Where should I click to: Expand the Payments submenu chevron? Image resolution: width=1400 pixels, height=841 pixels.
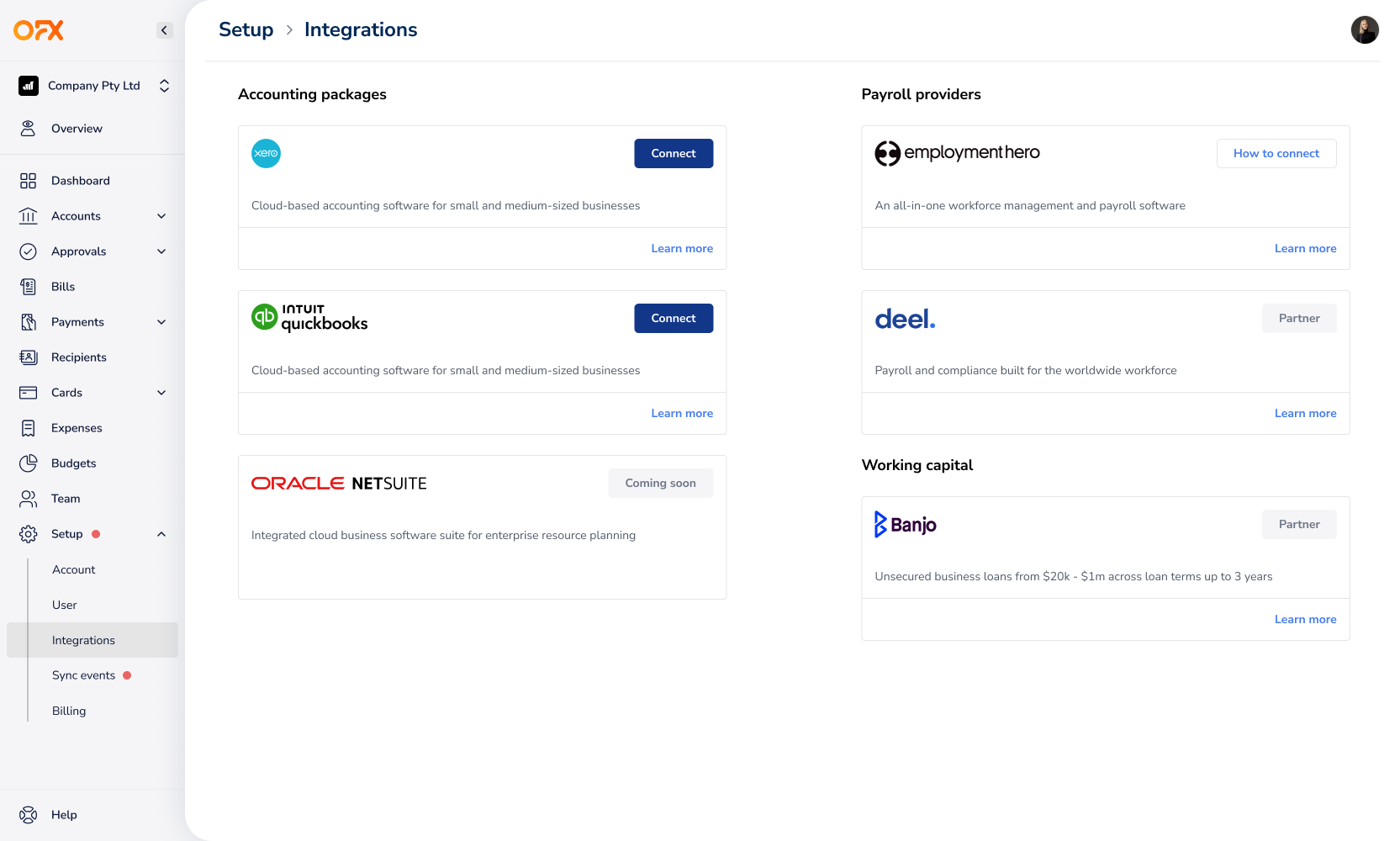click(161, 322)
